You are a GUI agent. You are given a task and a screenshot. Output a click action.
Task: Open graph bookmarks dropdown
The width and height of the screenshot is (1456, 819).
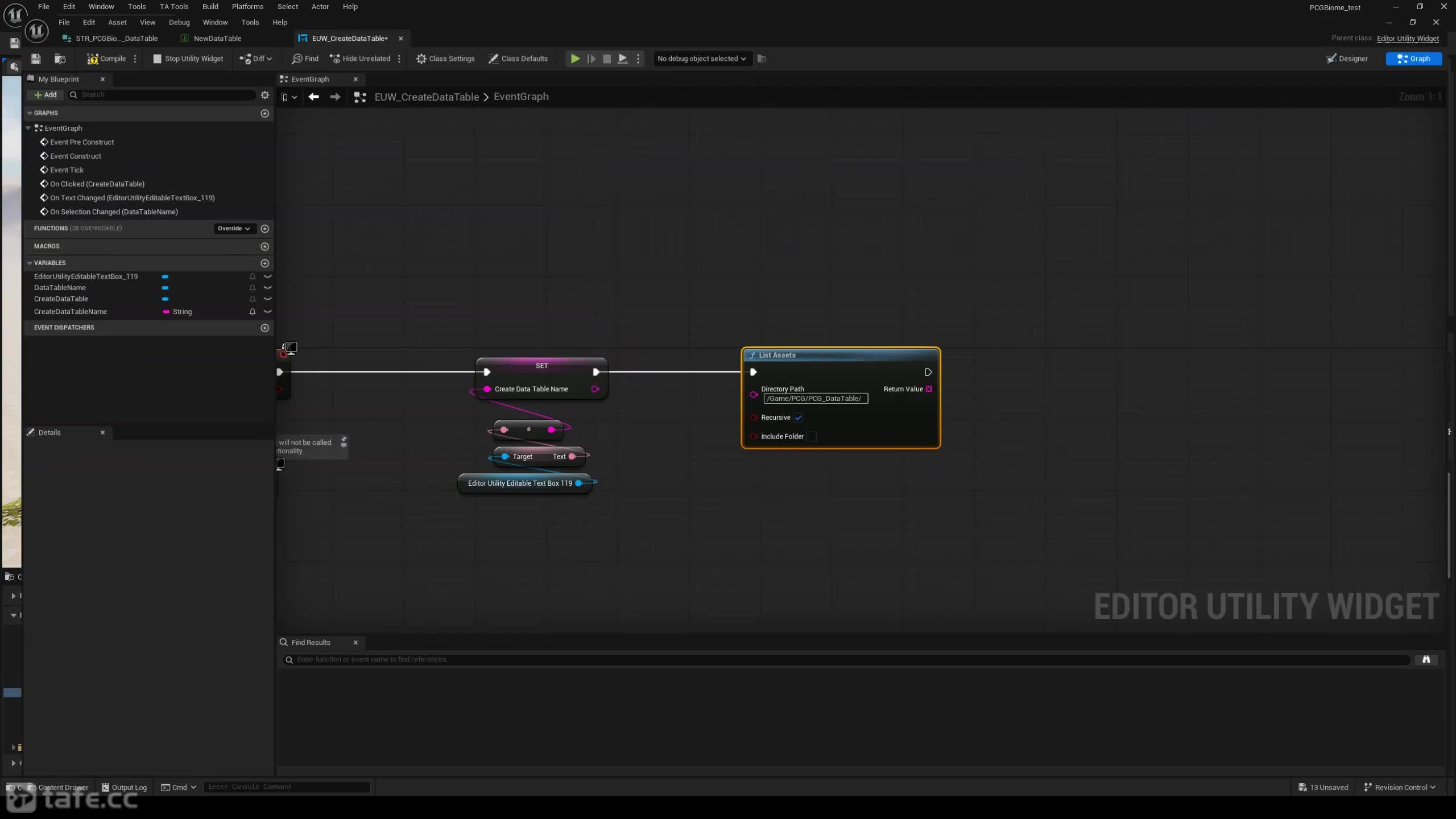(x=289, y=97)
